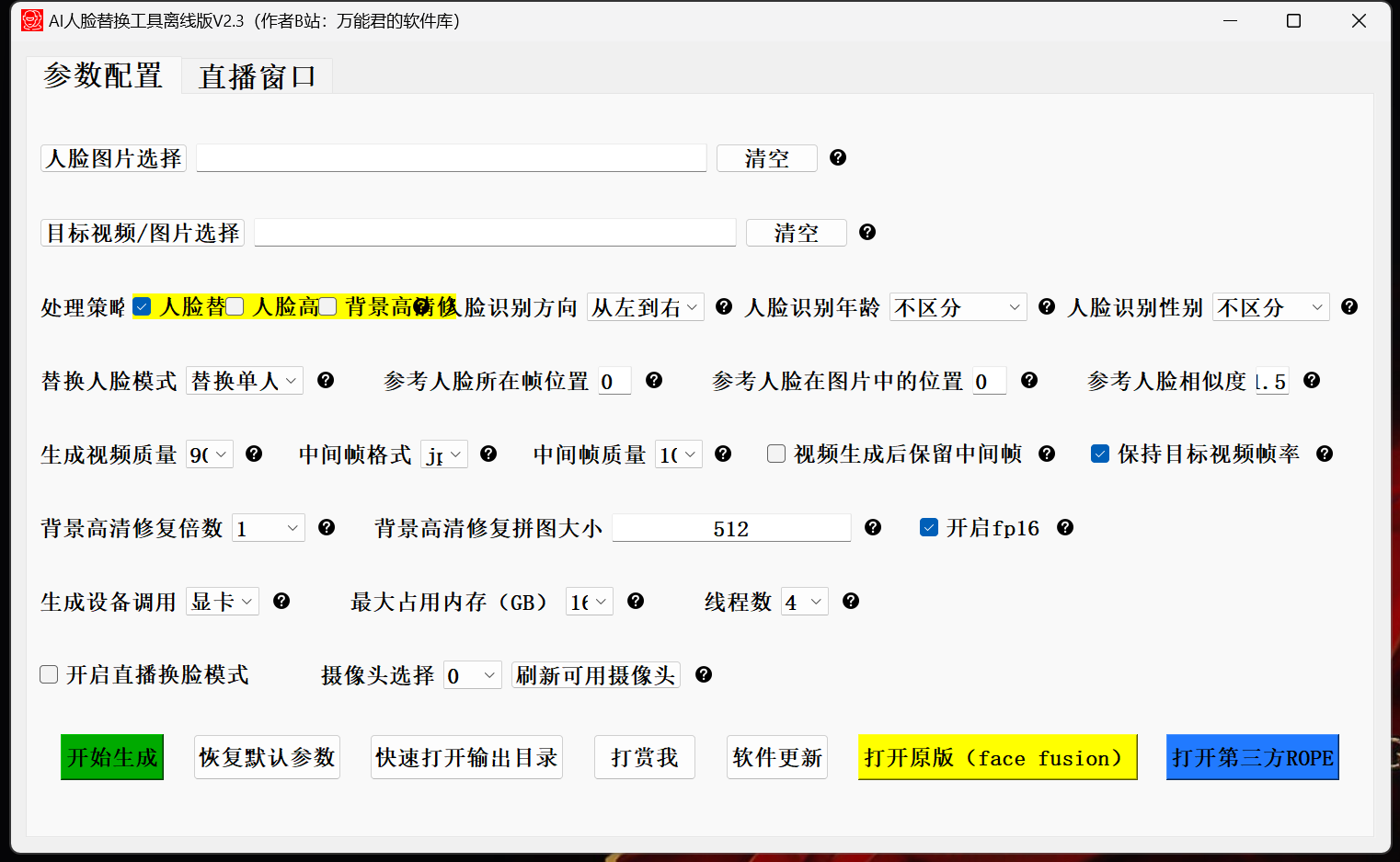This screenshot has width=1400, height=862.
Task: Expand the 生成设备调用 dropdown
Action: (x=222, y=602)
